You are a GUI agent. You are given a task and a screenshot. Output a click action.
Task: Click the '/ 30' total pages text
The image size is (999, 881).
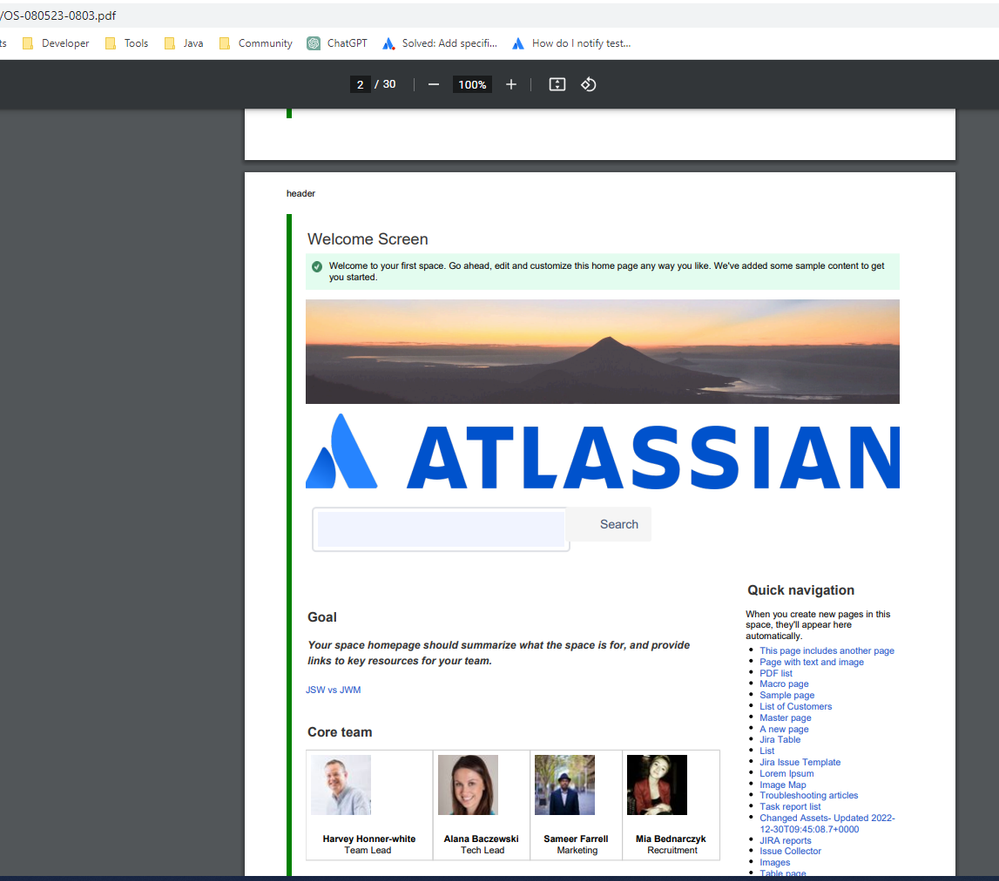coord(385,84)
